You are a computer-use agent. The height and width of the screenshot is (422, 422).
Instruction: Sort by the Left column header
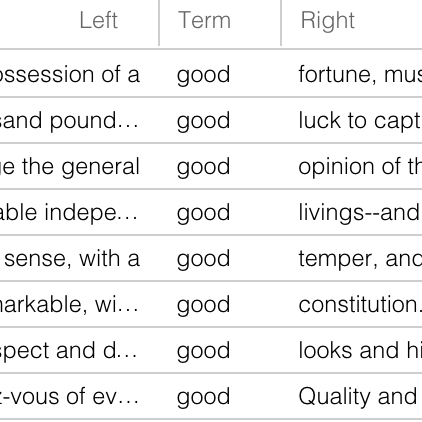[x=99, y=21]
